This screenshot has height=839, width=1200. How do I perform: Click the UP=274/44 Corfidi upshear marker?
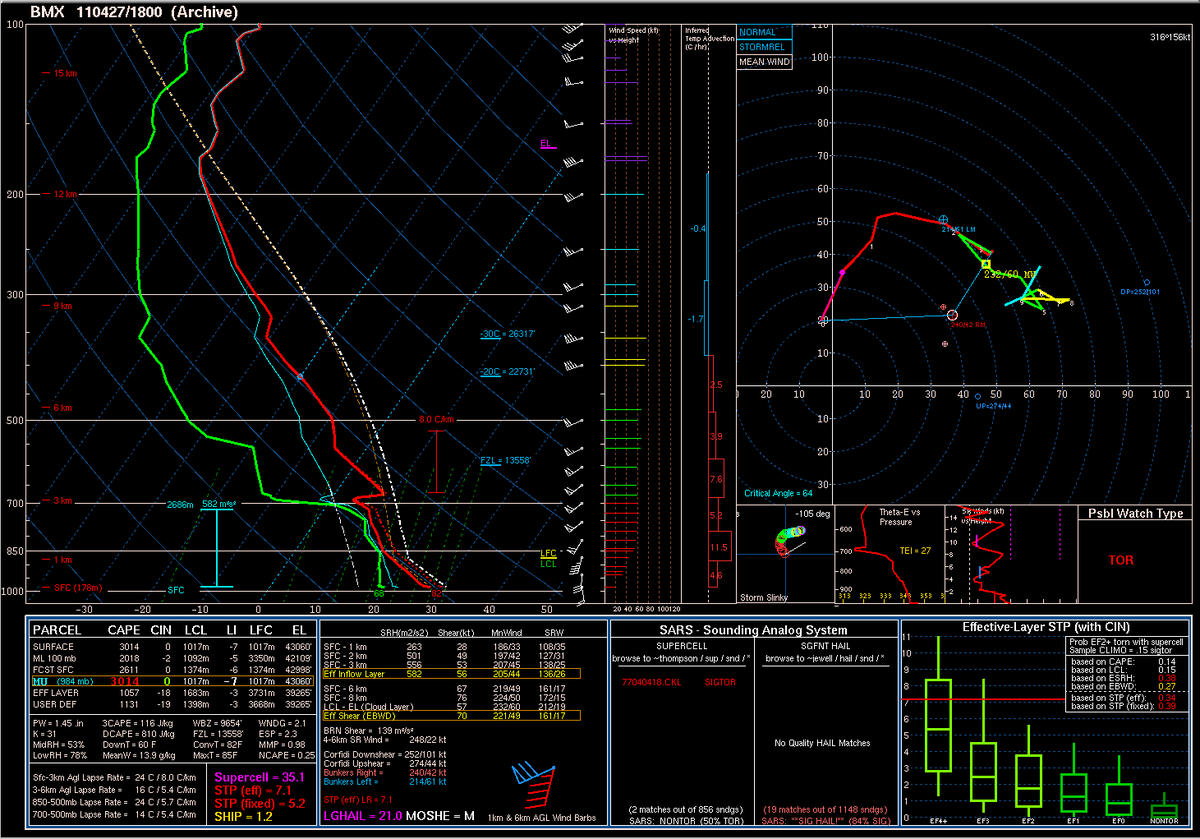(978, 397)
